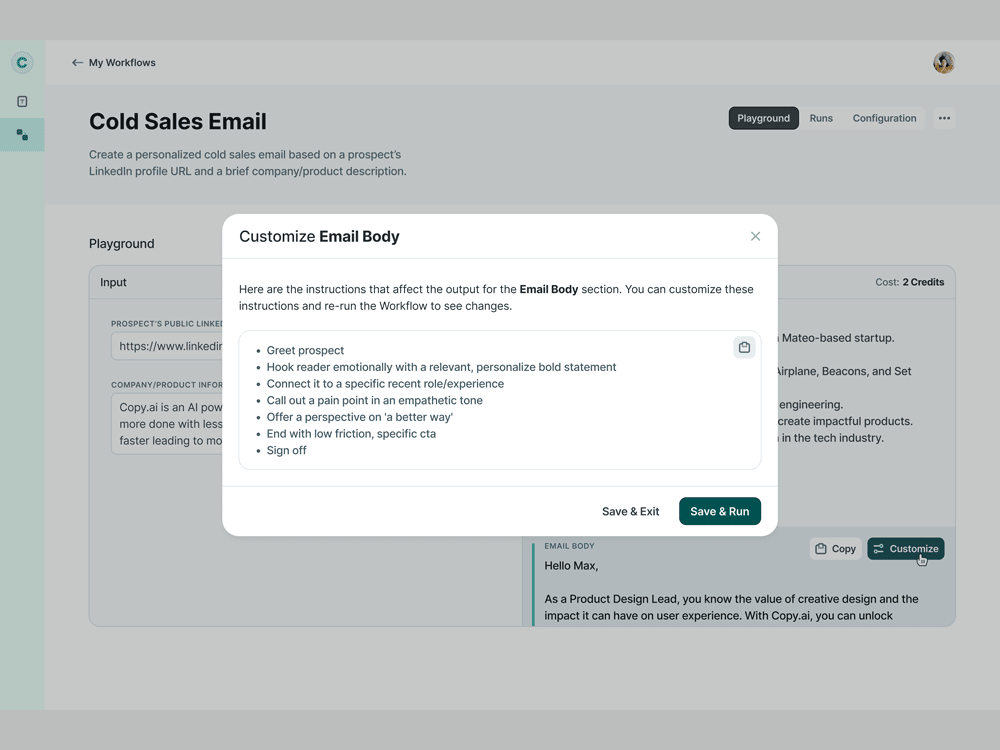Screen dimensions: 1000x750
Task: Click the company/product information text area
Action: point(167,423)
